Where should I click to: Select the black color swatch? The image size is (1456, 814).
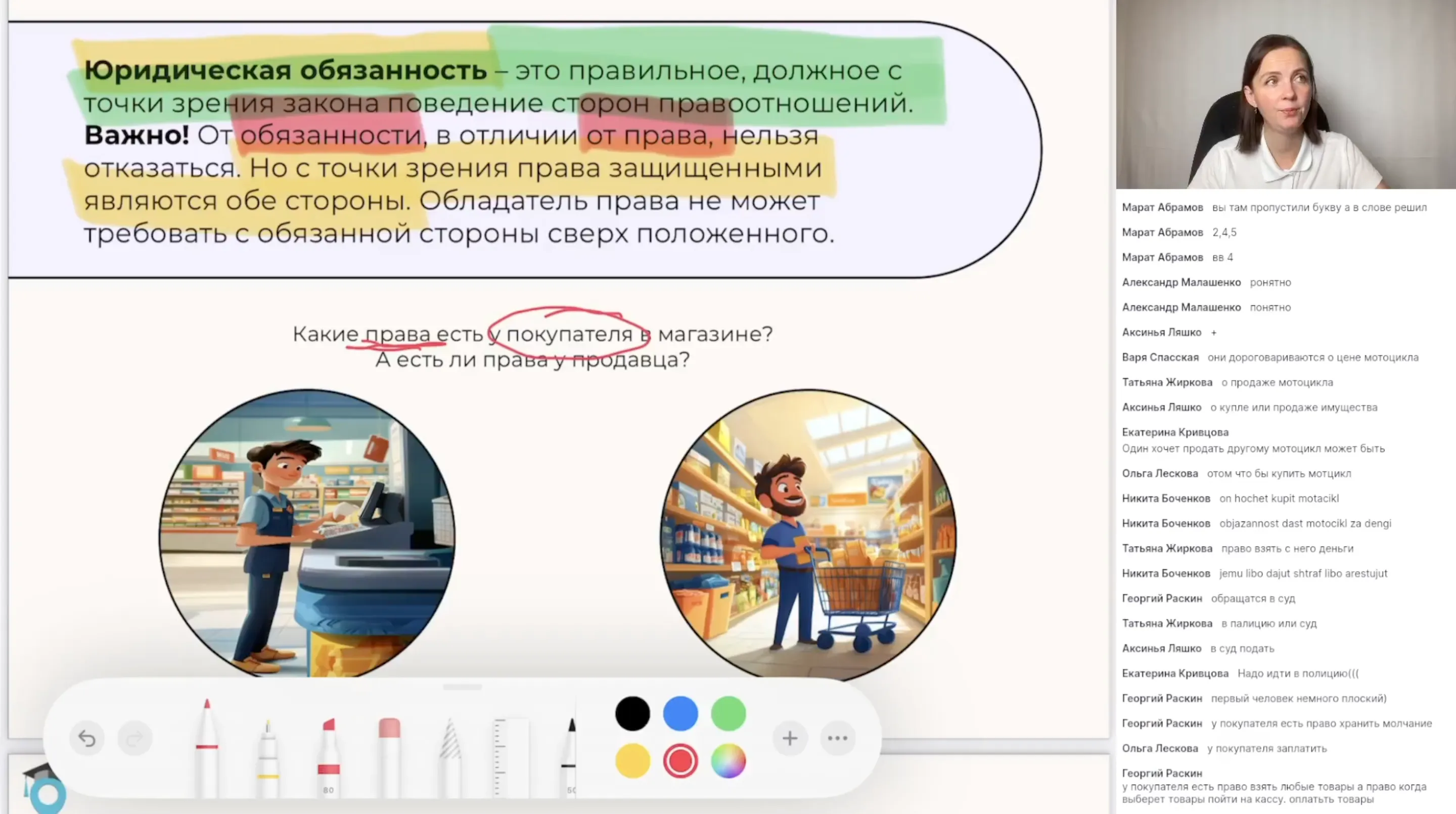click(x=632, y=713)
